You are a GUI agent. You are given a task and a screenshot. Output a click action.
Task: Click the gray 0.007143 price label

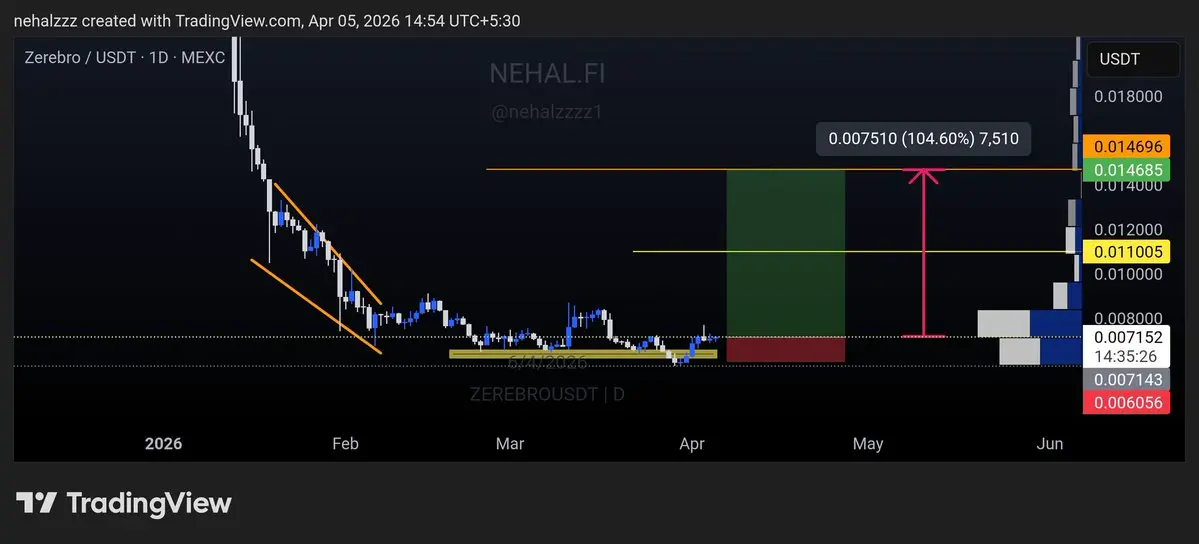pyautogui.click(x=1127, y=379)
